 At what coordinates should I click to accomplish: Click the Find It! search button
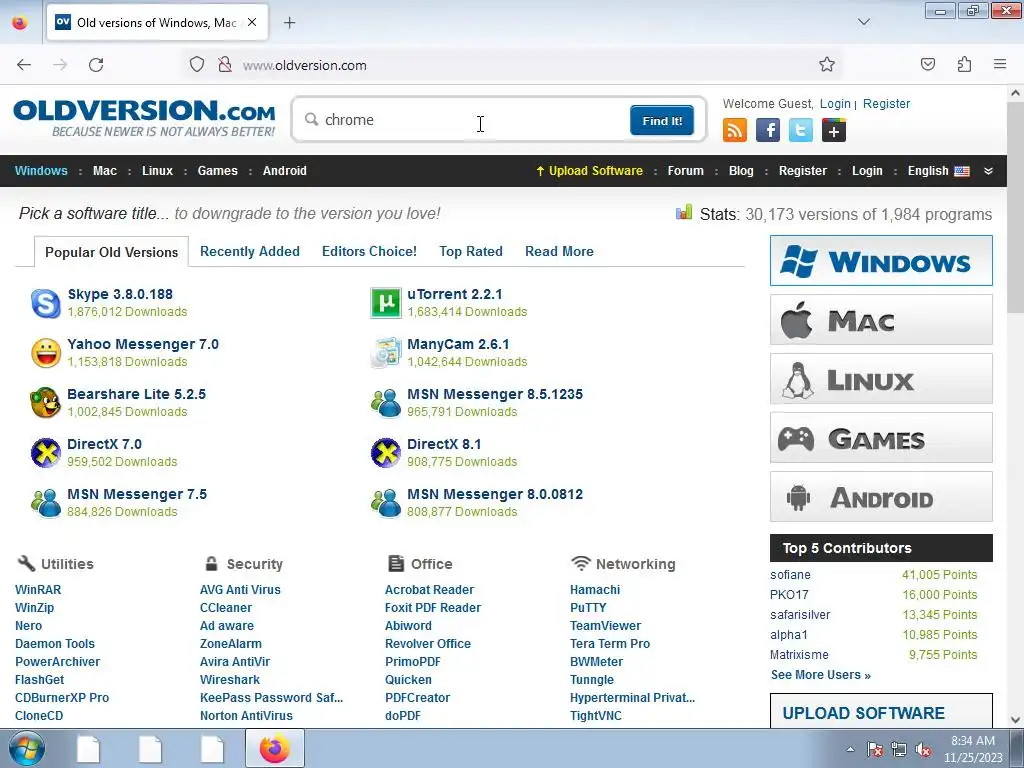point(662,121)
